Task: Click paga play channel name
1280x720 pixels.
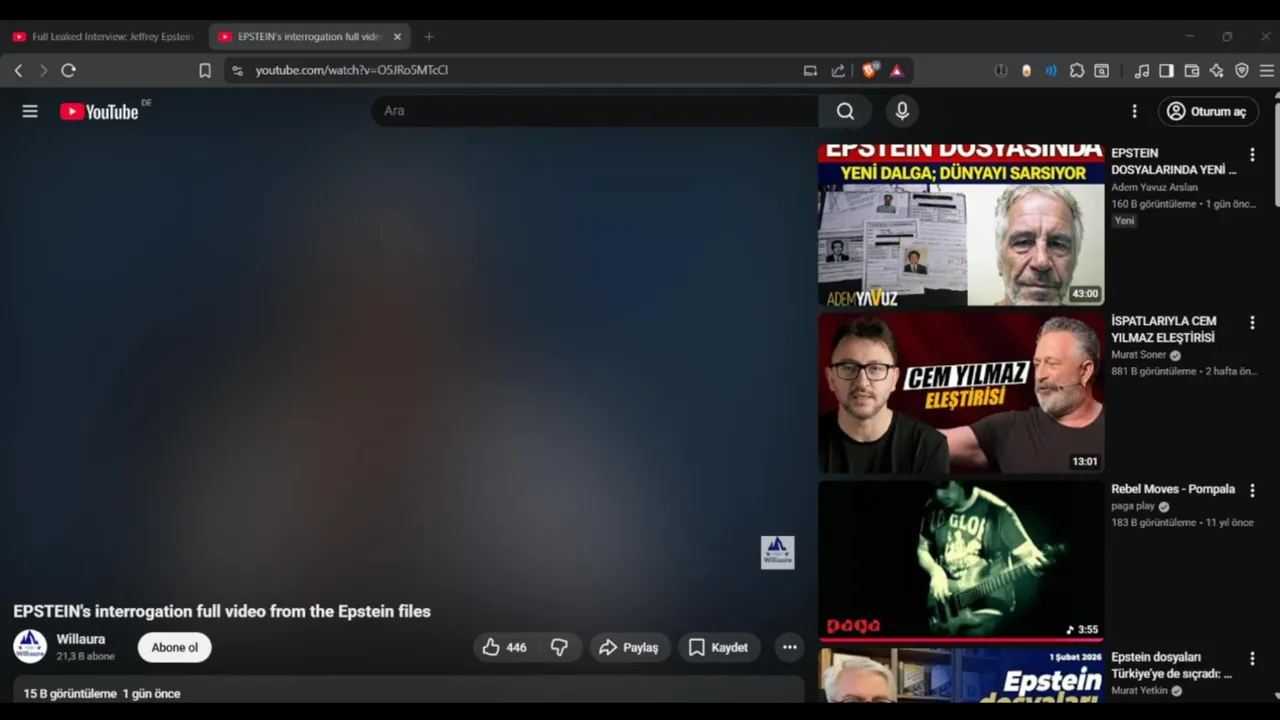Action: [x=1133, y=506]
